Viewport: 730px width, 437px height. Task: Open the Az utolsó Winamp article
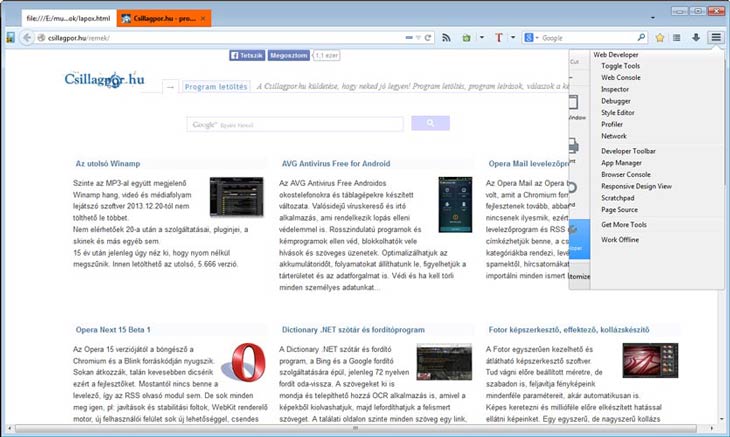tap(108, 164)
